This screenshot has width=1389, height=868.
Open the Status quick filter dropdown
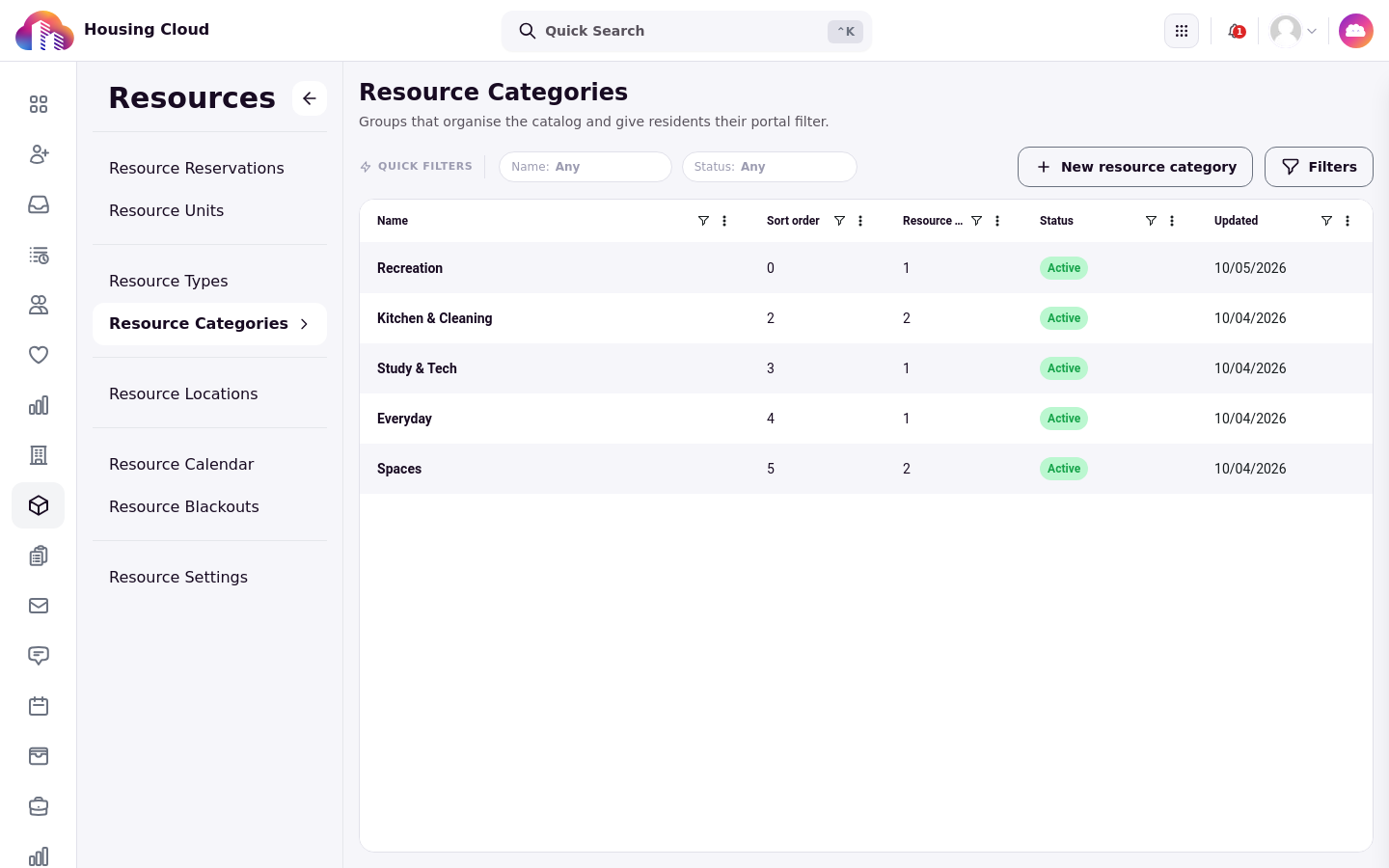770,167
